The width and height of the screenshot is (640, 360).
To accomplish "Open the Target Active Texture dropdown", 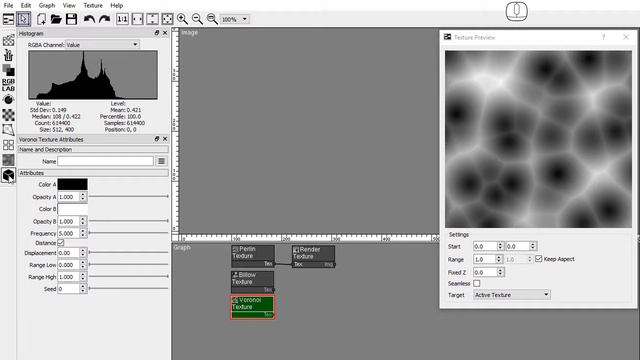I will (x=512, y=295).
